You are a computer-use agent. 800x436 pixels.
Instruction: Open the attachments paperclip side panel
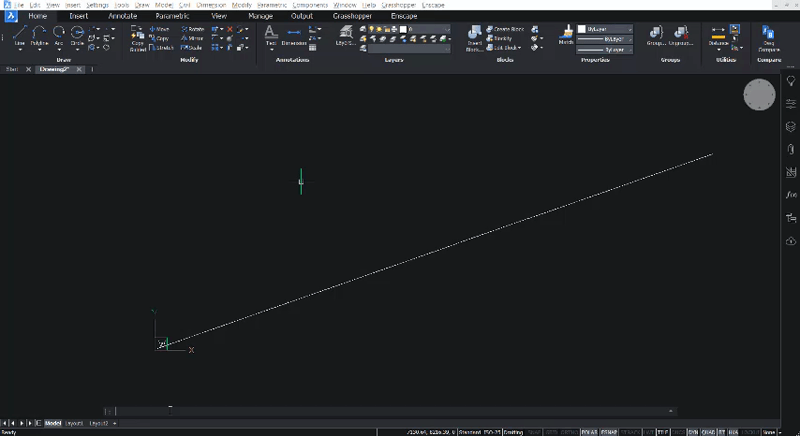pyautogui.click(x=790, y=149)
